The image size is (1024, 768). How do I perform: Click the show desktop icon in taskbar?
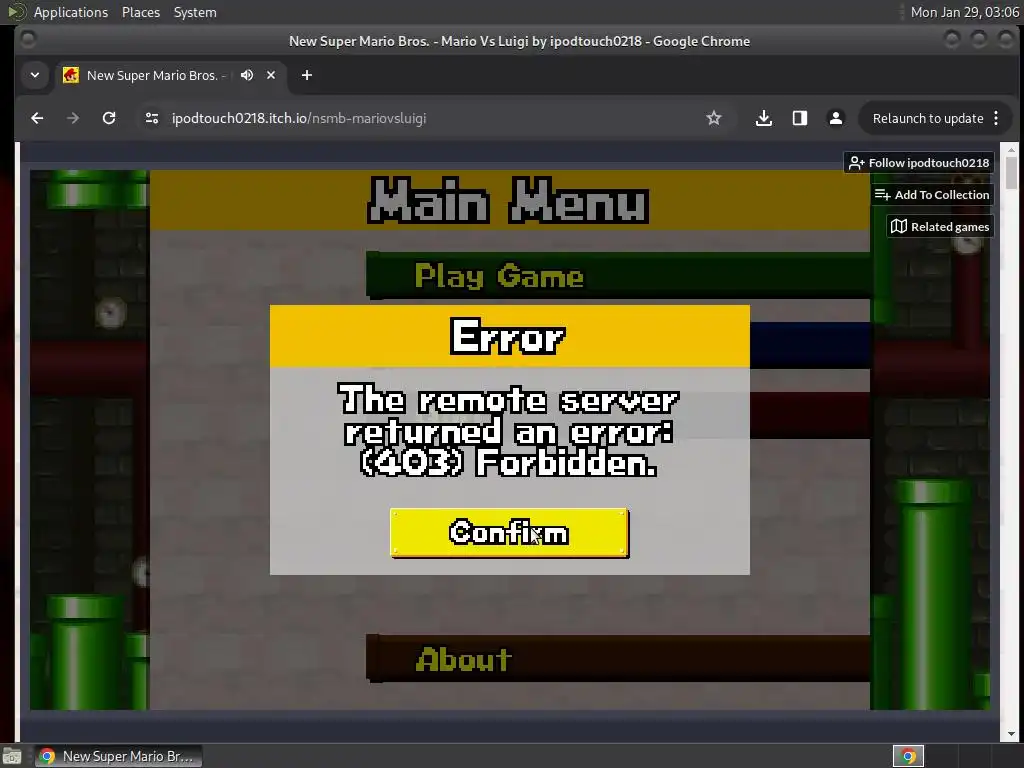tap(12, 756)
